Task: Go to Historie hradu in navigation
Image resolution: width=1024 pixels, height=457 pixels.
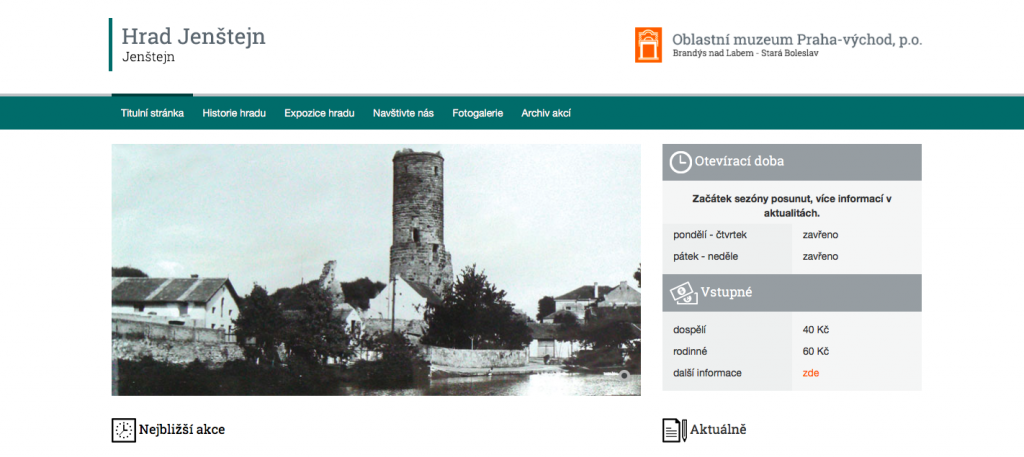Action: tap(234, 113)
